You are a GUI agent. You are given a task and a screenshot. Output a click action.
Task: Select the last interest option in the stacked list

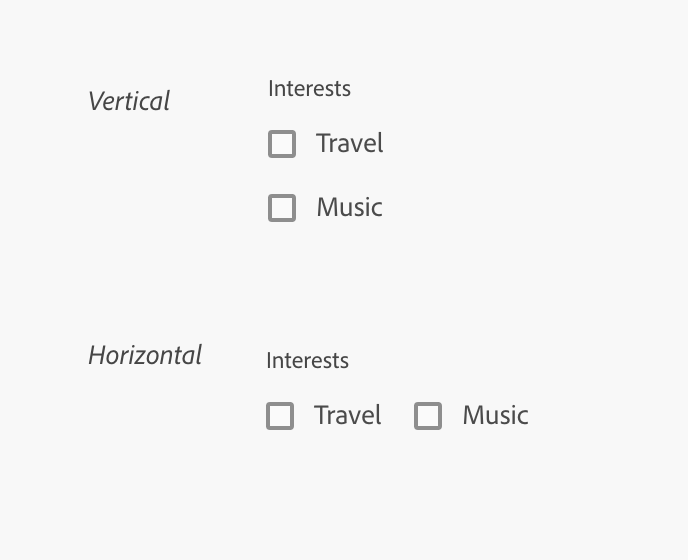(282, 208)
